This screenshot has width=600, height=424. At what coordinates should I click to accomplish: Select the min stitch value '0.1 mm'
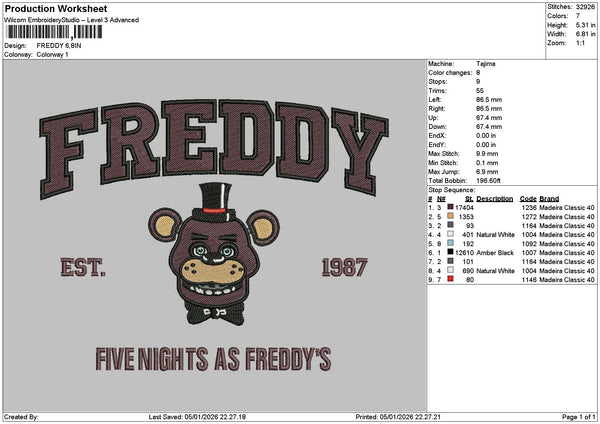[487, 163]
